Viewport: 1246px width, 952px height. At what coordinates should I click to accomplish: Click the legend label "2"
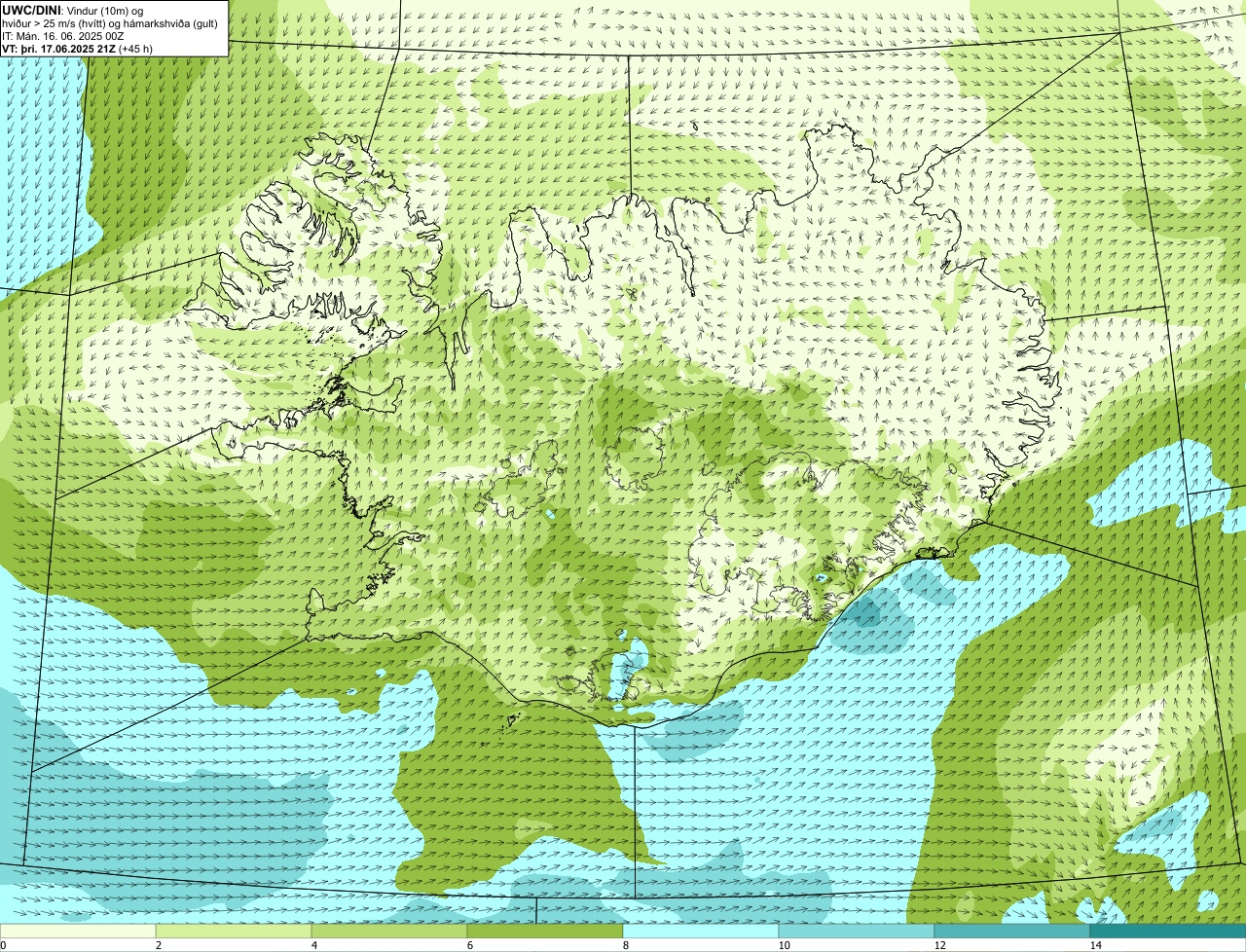tap(159, 945)
